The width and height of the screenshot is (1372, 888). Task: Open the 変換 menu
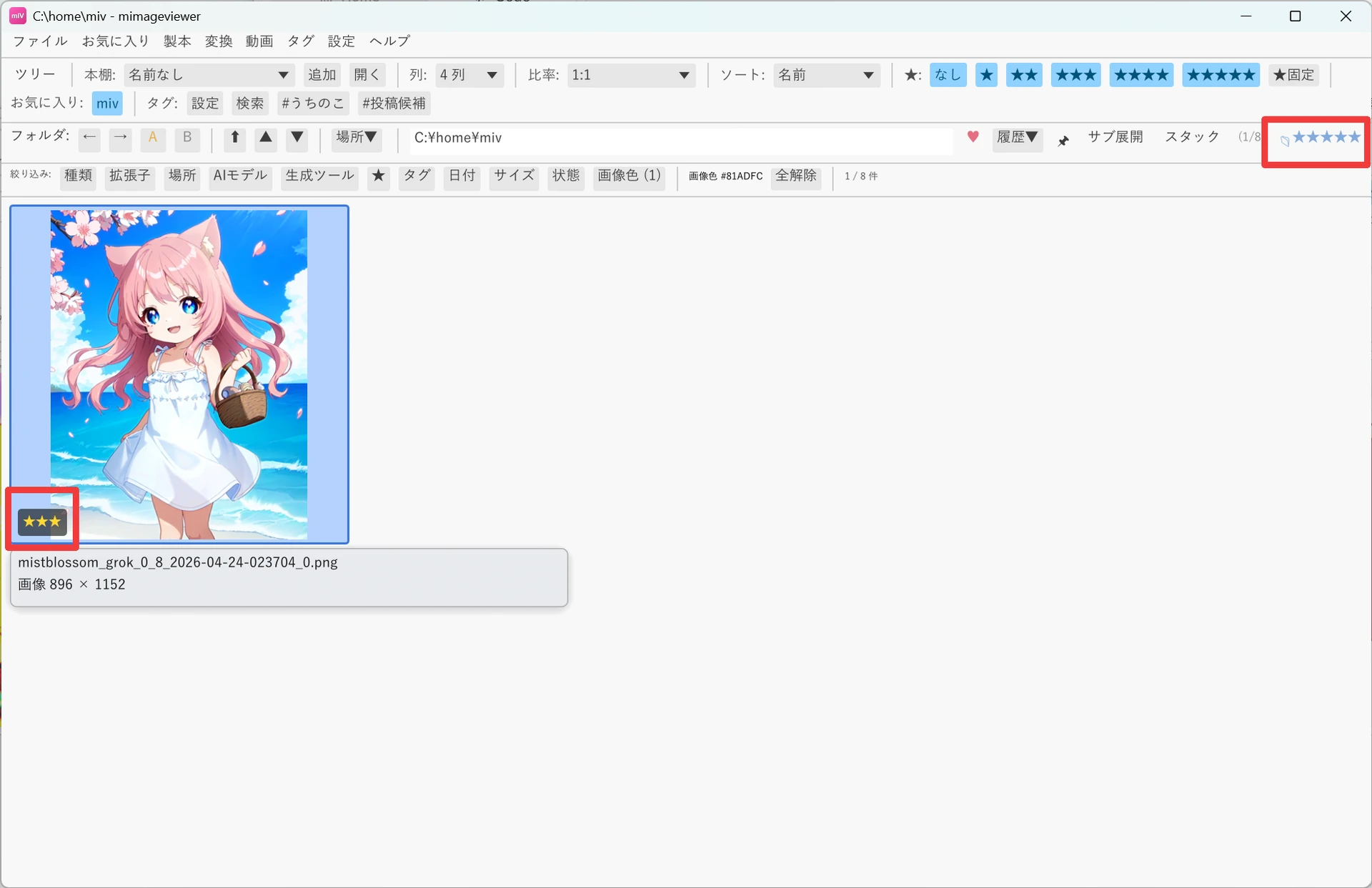219,41
